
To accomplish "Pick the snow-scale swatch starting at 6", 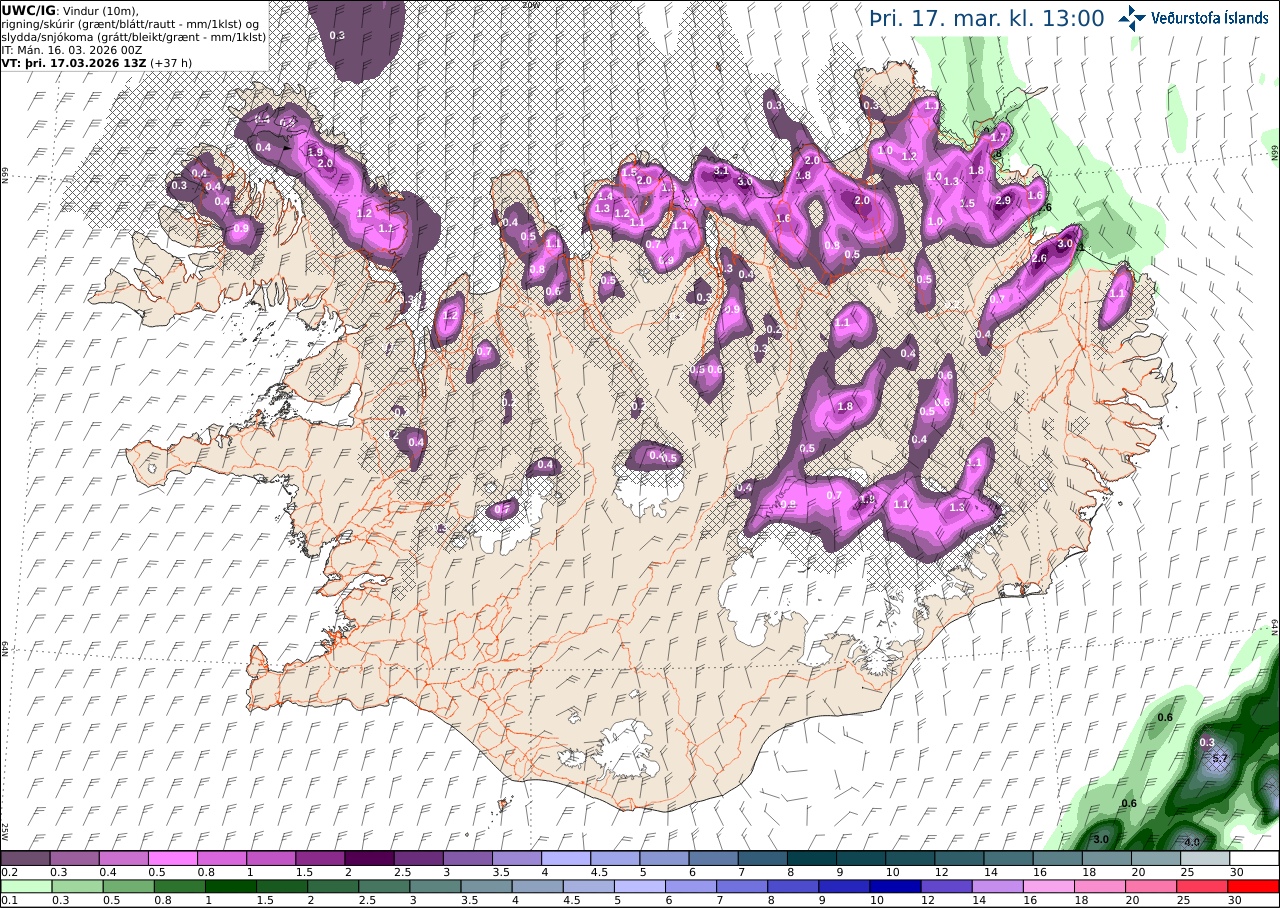I will pyautogui.click(x=714, y=858).
